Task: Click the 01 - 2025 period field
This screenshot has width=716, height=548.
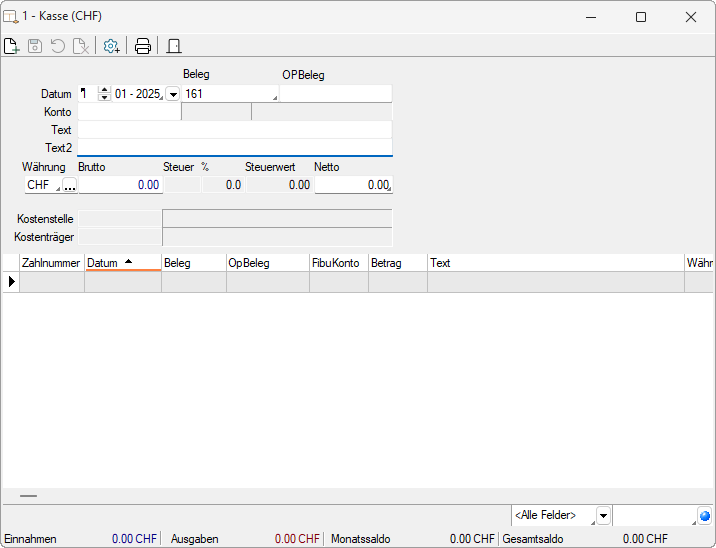Action: click(138, 94)
